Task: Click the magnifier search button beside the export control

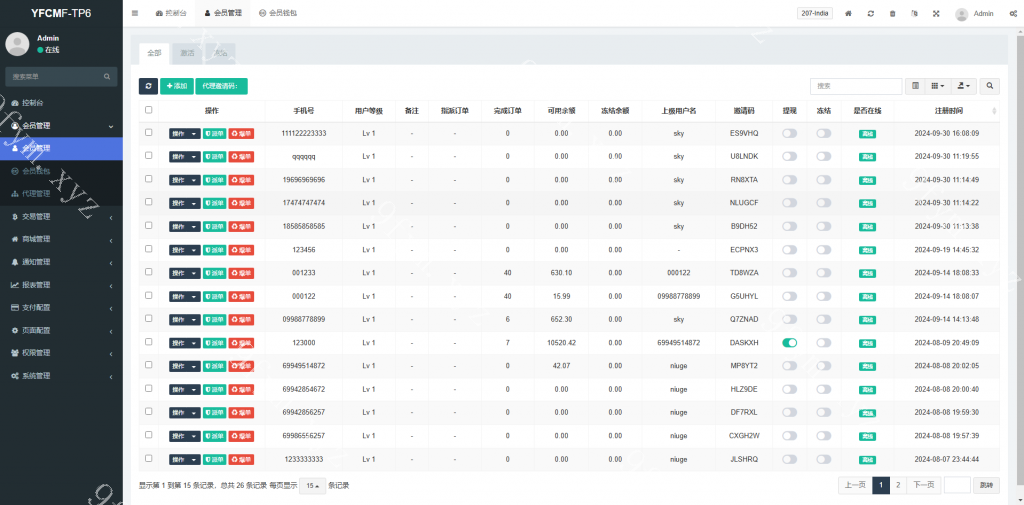Action: pyautogui.click(x=990, y=86)
